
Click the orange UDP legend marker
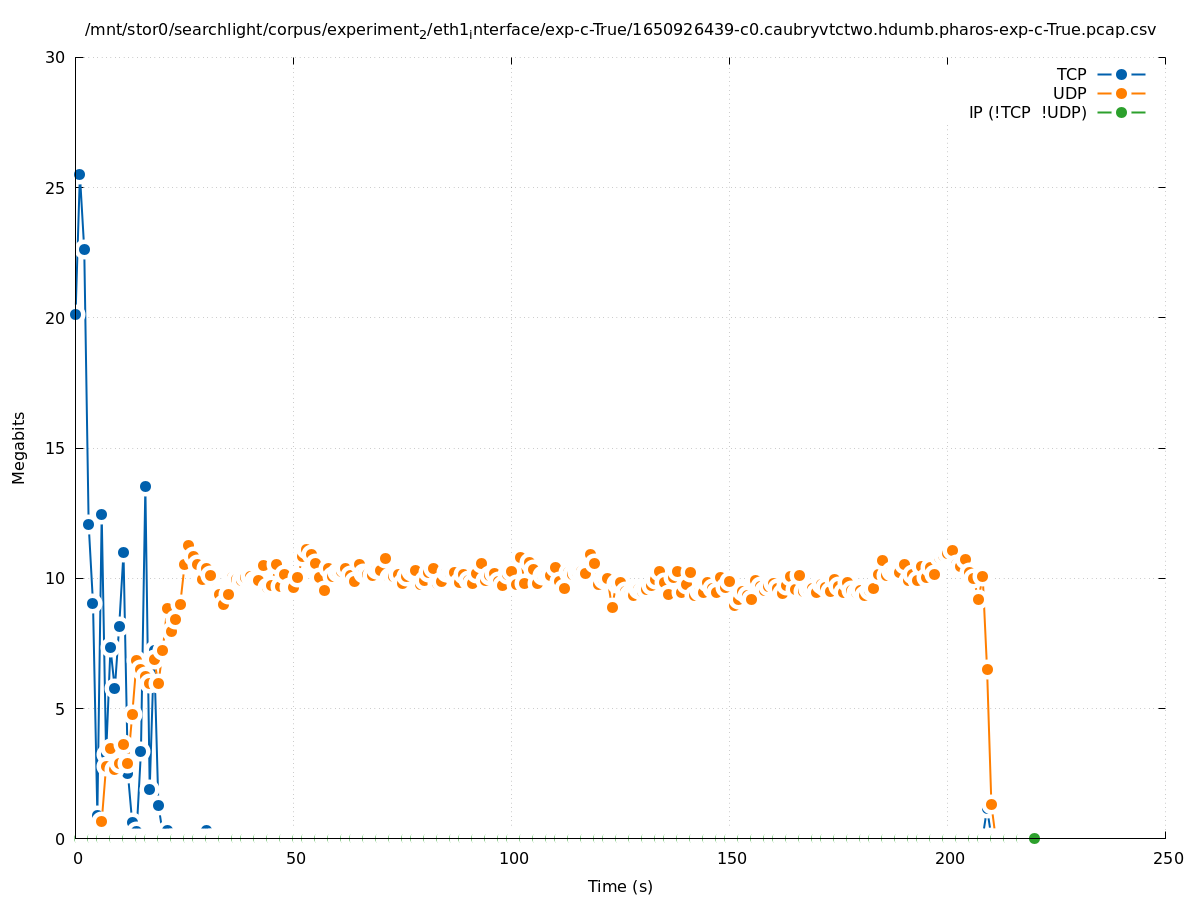(x=1121, y=94)
